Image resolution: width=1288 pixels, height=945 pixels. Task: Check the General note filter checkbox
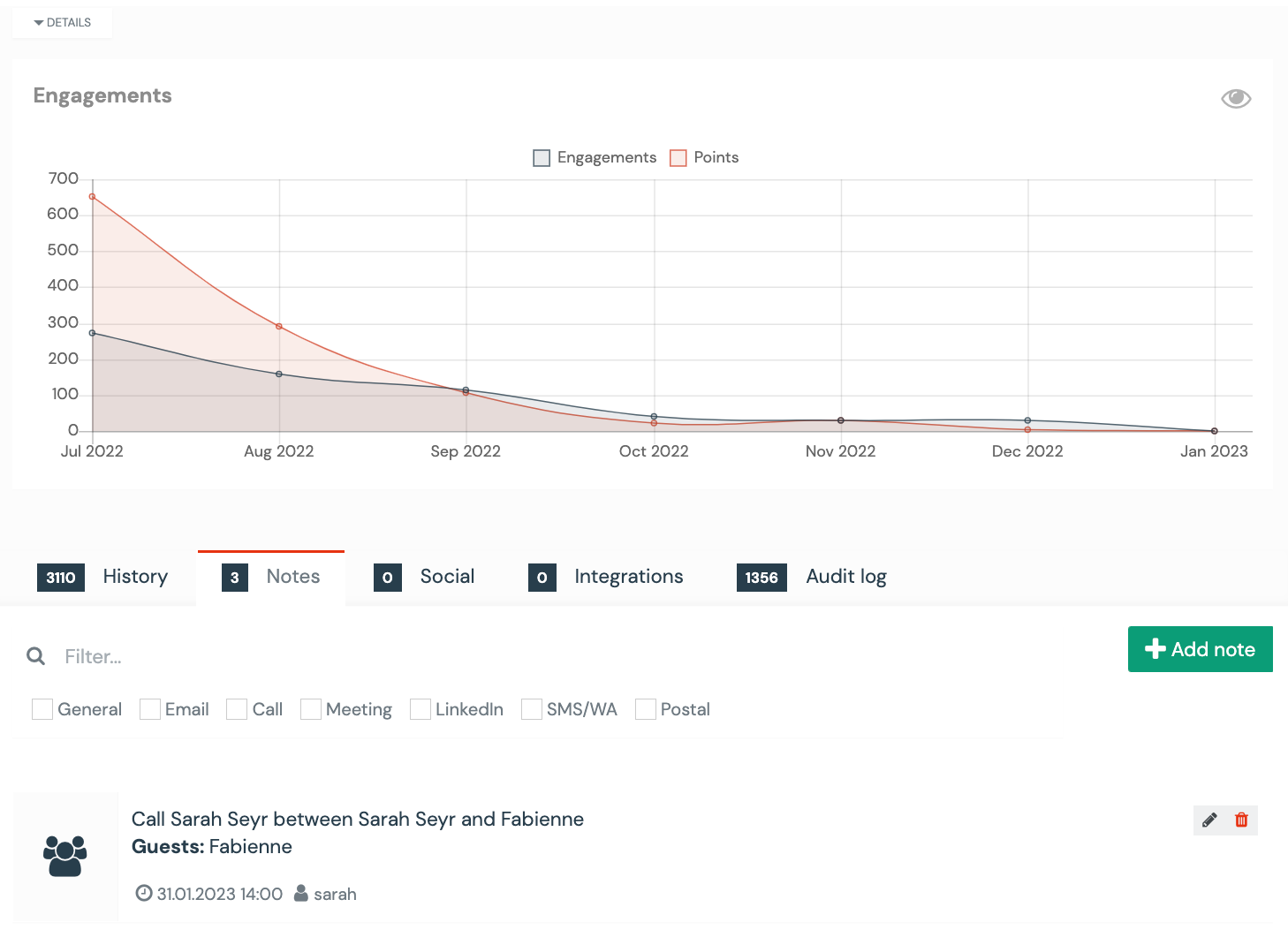point(42,709)
